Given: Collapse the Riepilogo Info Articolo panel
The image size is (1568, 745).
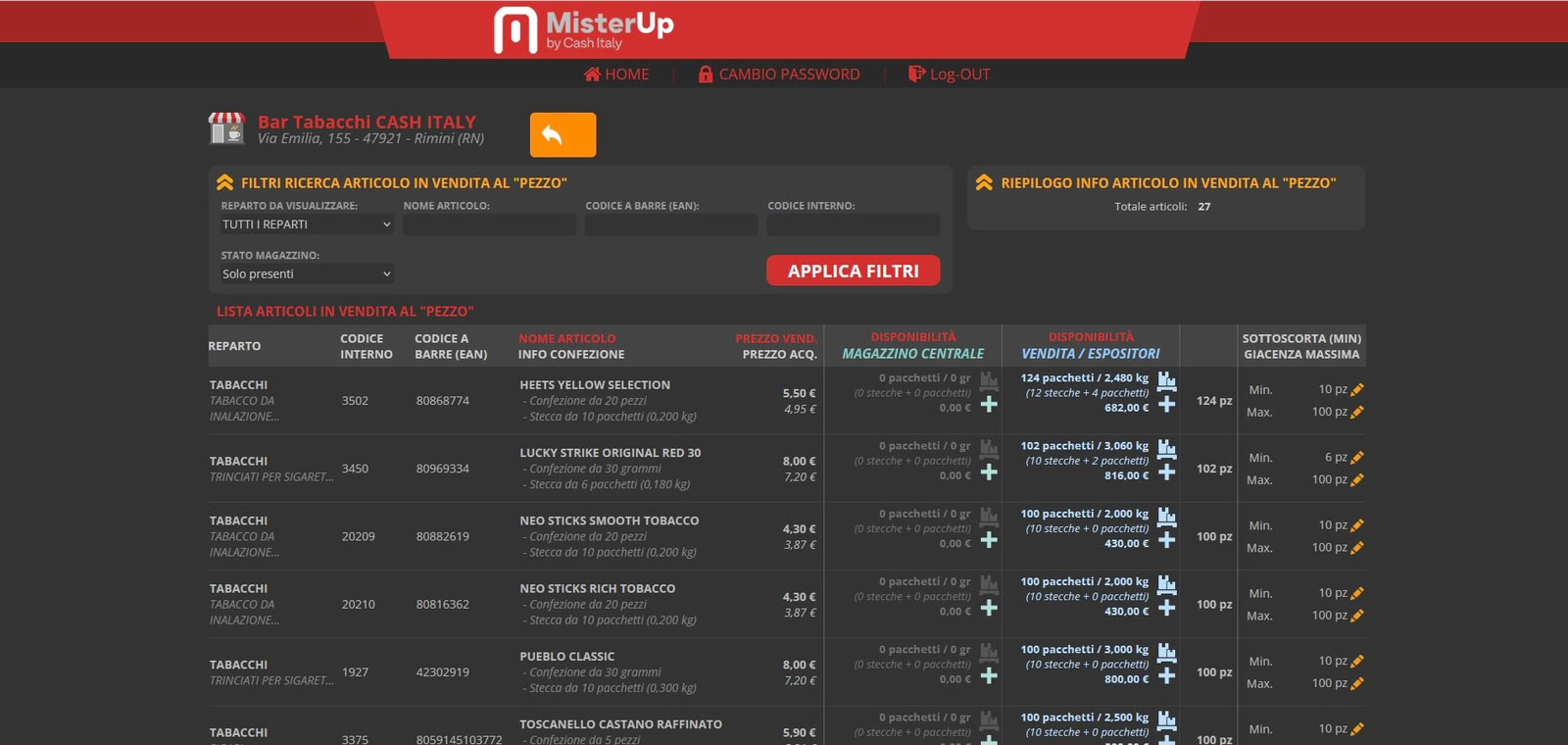Looking at the screenshot, I should (x=984, y=182).
